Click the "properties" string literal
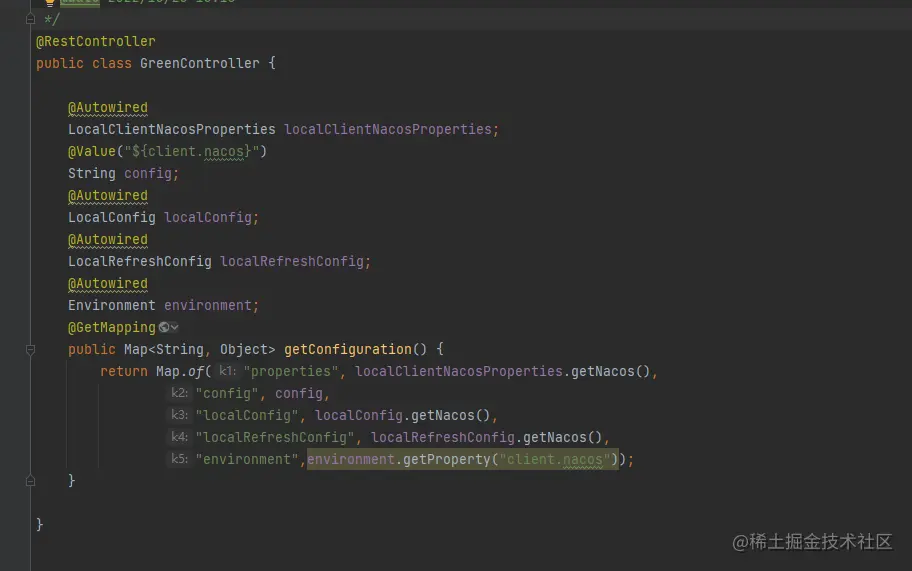This screenshot has height=571, width=912. click(x=291, y=372)
